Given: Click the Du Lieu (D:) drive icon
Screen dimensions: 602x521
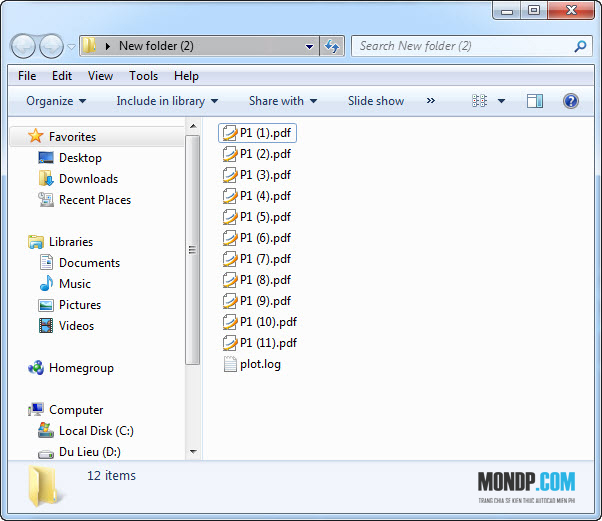Looking at the screenshot, I should point(46,454).
